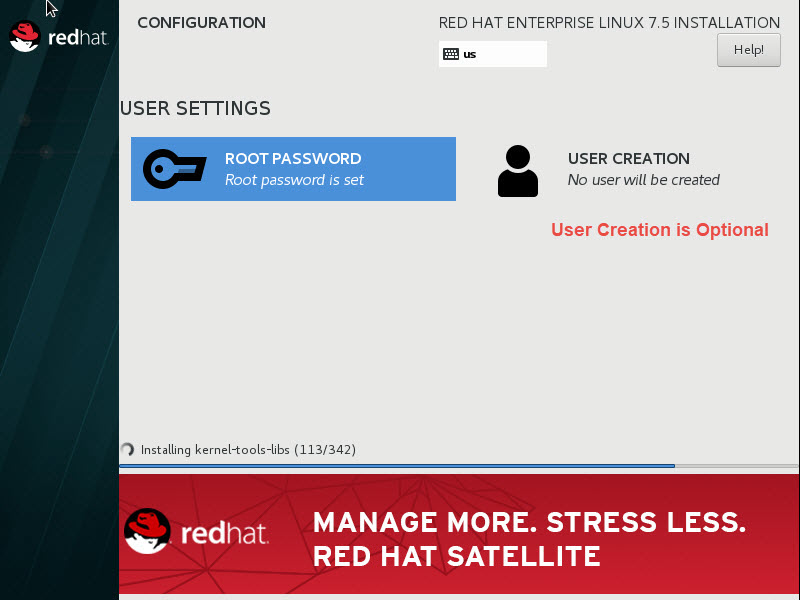
Task: Click the installation progress bar
Action: click(x=397, y=466)
